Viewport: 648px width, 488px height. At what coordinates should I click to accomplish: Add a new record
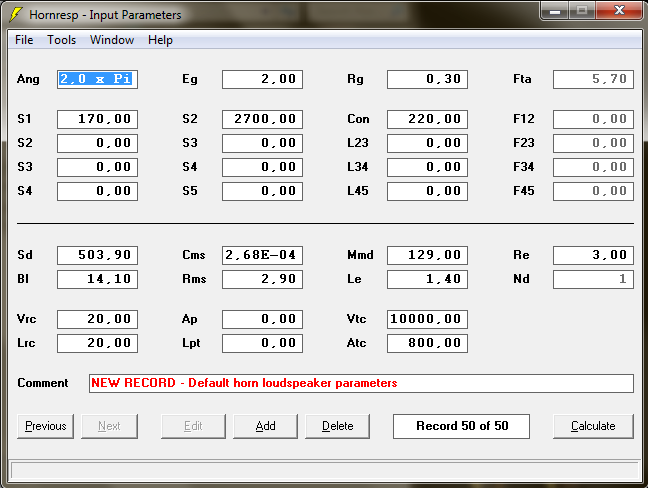click(265, 426)
